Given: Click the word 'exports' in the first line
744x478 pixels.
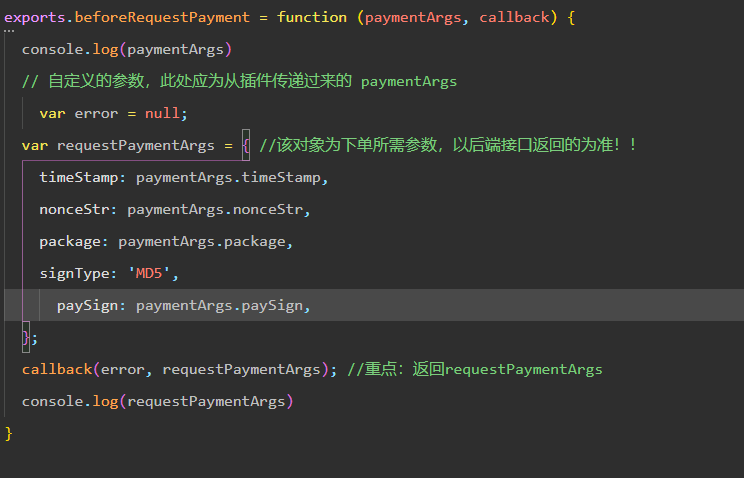Looking at the screenshot, I should (34, 18).
